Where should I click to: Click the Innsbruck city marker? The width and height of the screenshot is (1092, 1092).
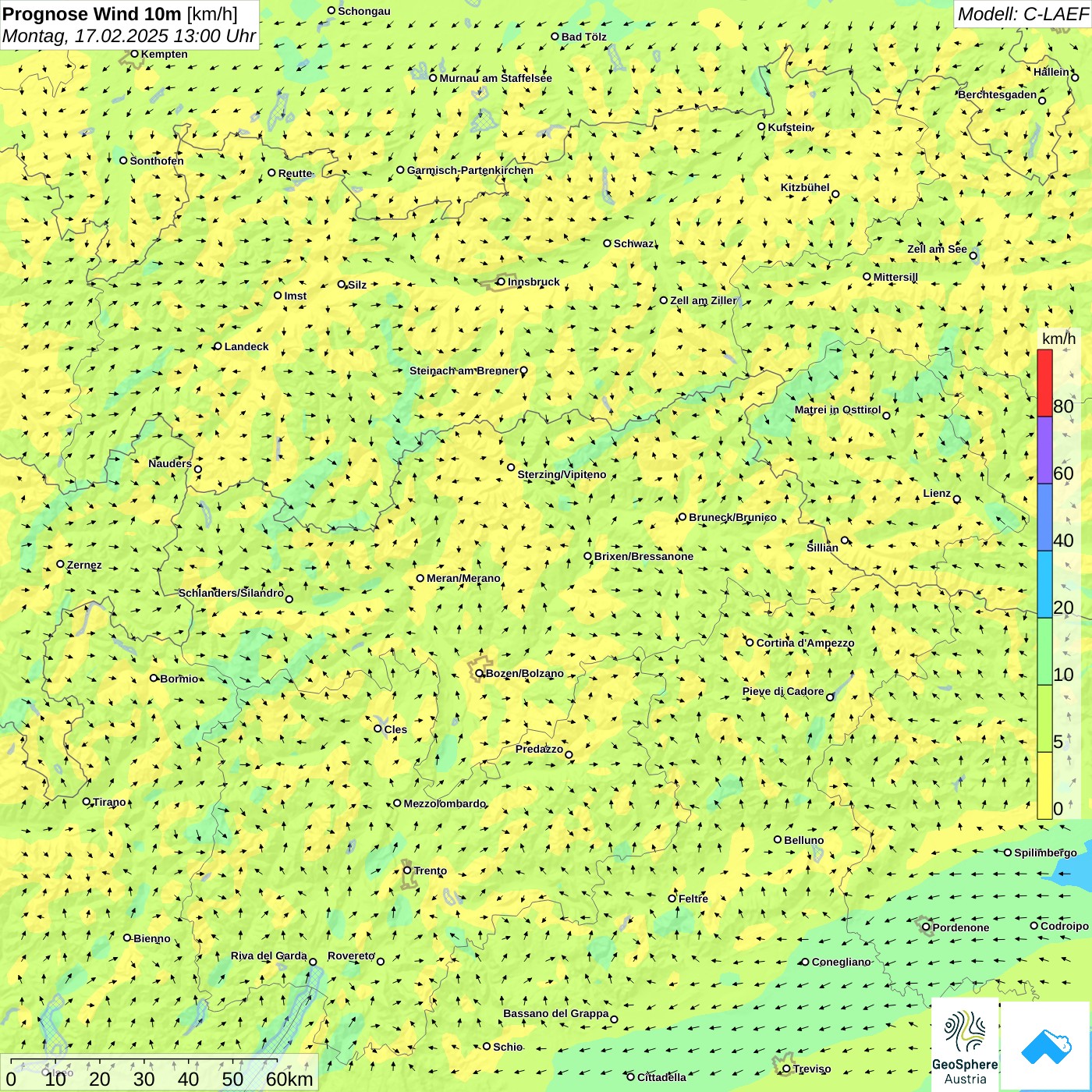pyautogui.click(x=501, y=282)
